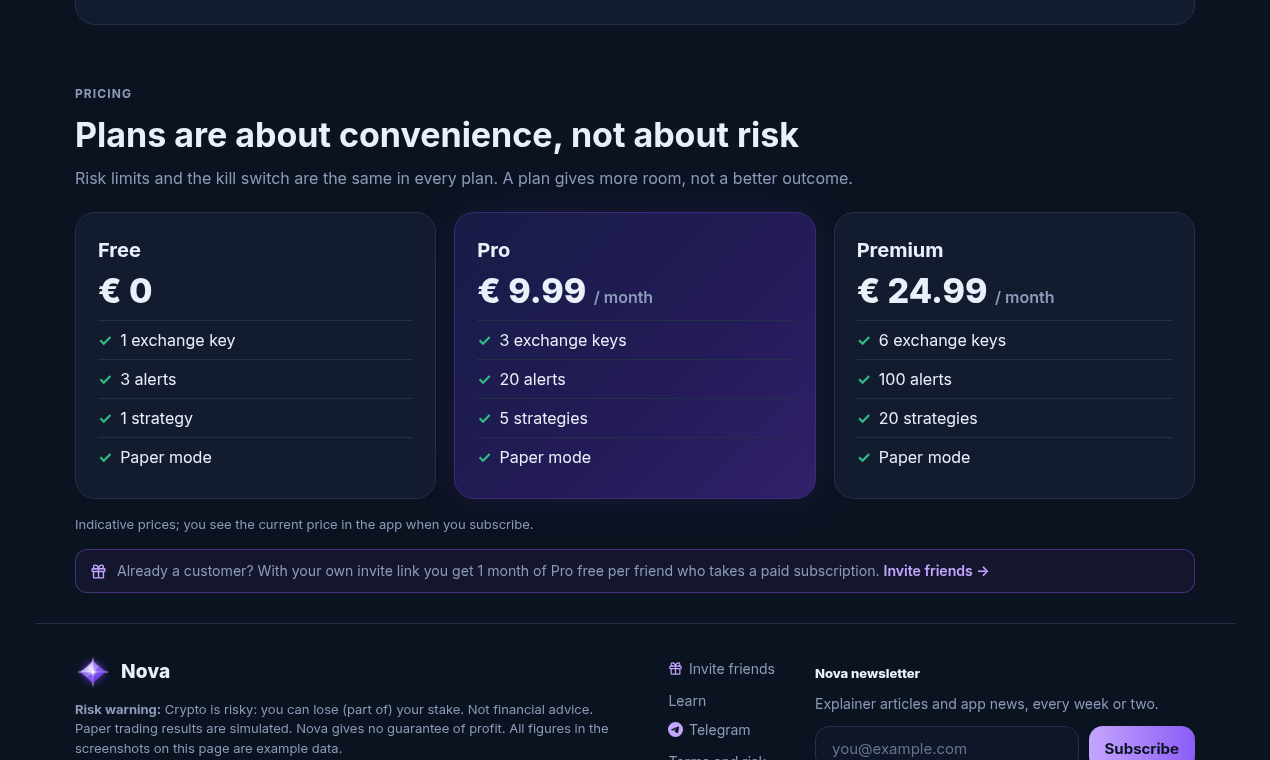Click the Nova star logo icon

click(x=93, y=671)
